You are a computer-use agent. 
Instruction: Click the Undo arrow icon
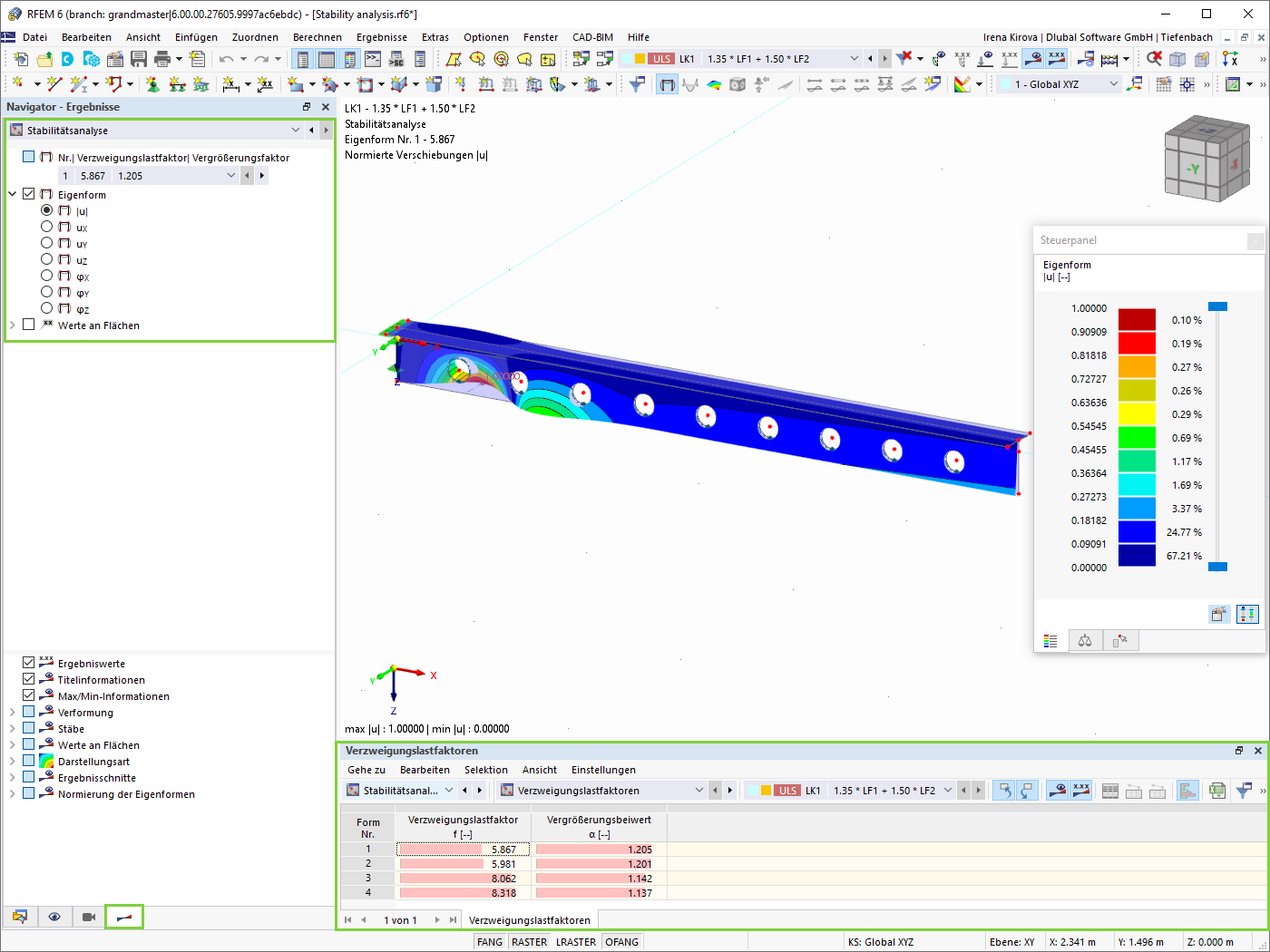(227, 59)
